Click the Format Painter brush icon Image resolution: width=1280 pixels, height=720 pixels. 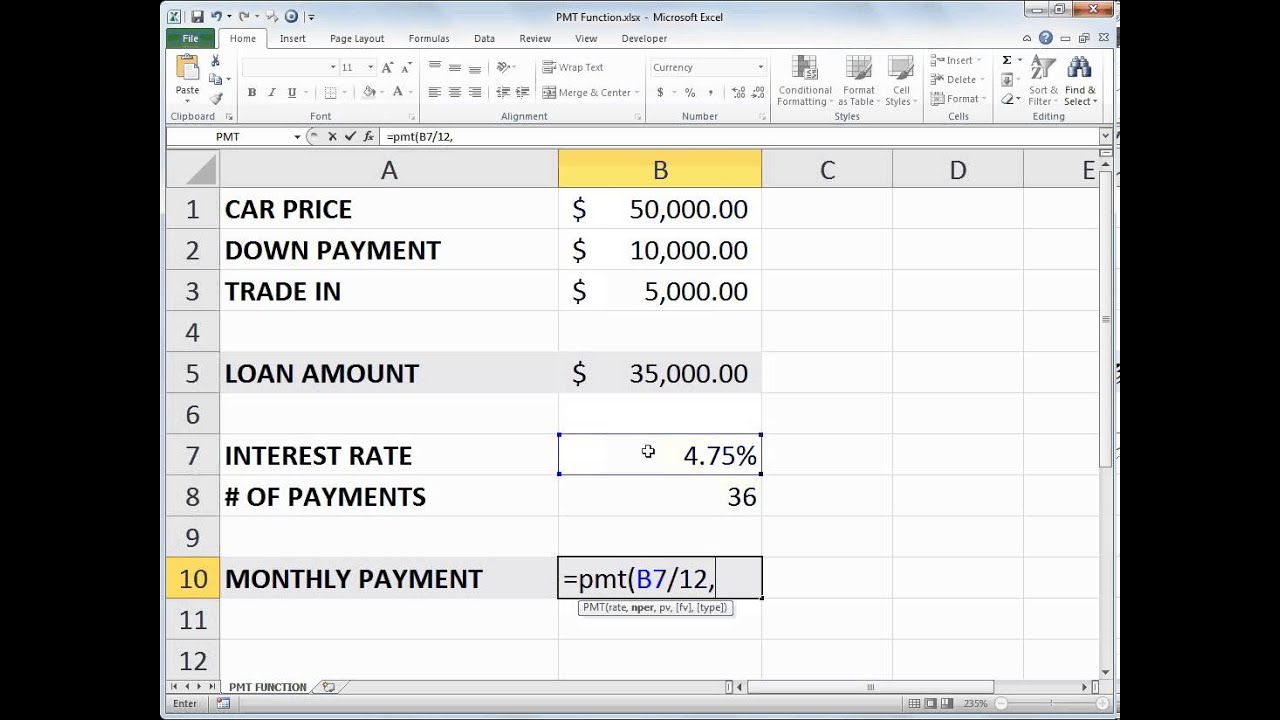pyautogui.click(x=215, y=98)
